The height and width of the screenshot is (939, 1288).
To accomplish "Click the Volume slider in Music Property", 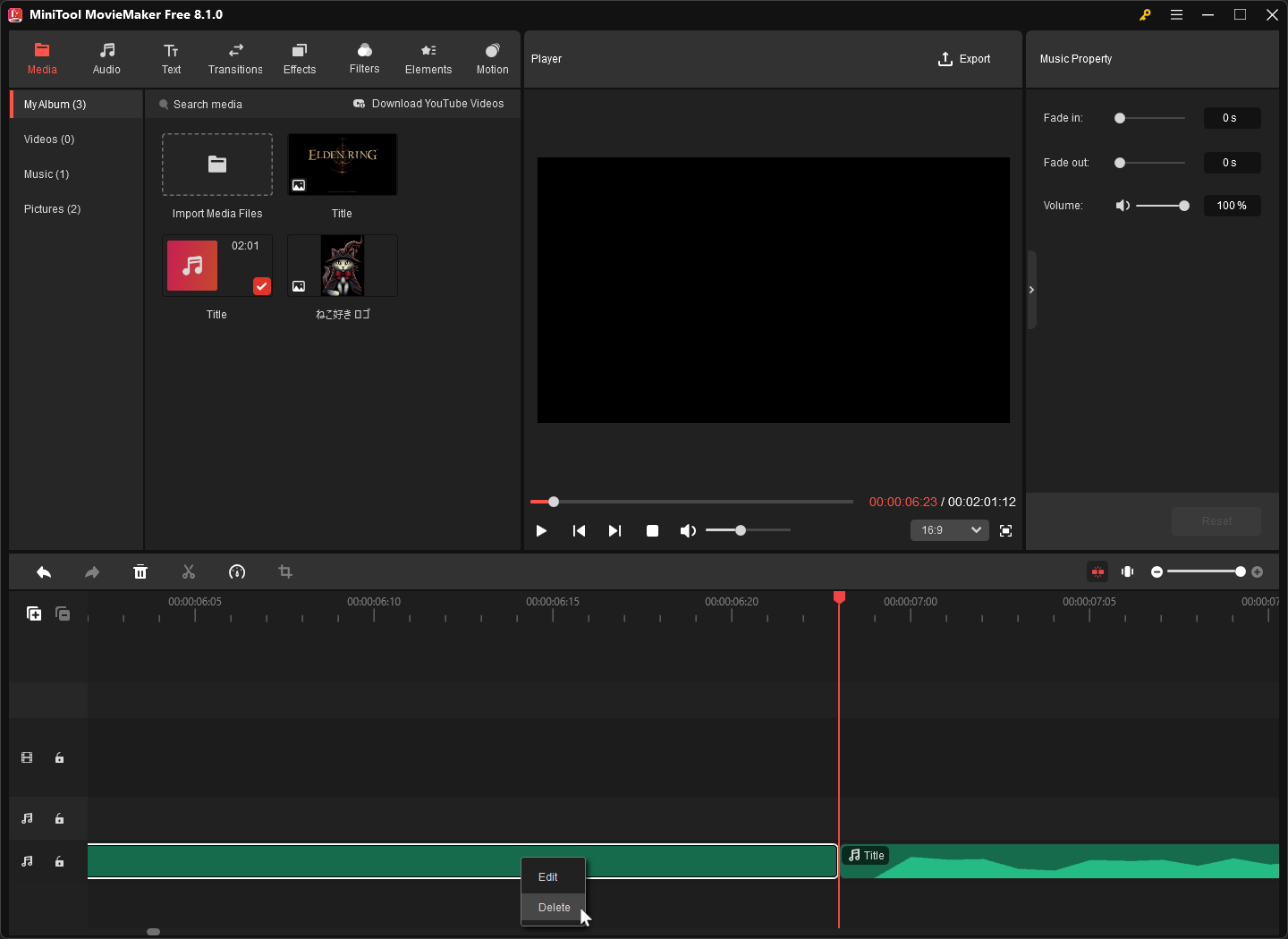I will click(x=1160, y=206).
